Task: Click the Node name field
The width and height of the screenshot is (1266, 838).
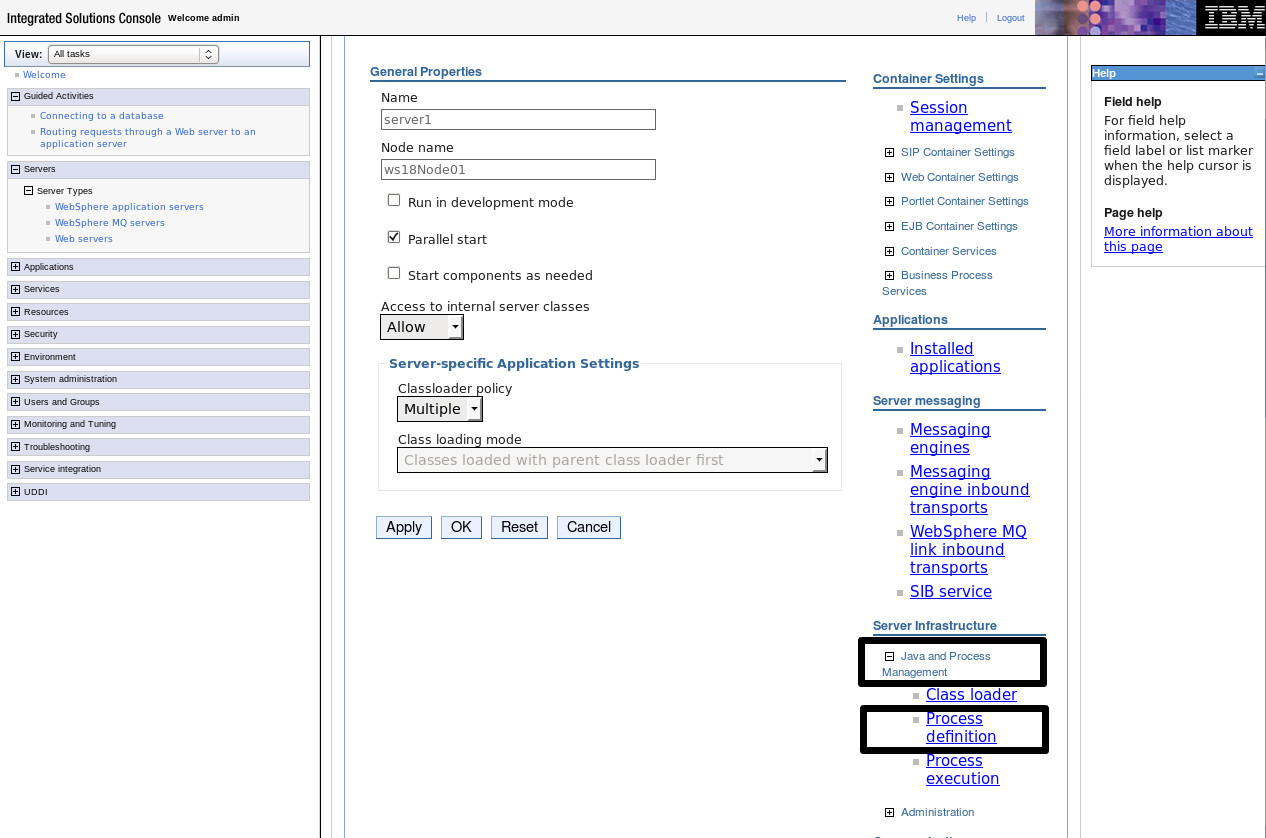Action: (x=518, y=169)
